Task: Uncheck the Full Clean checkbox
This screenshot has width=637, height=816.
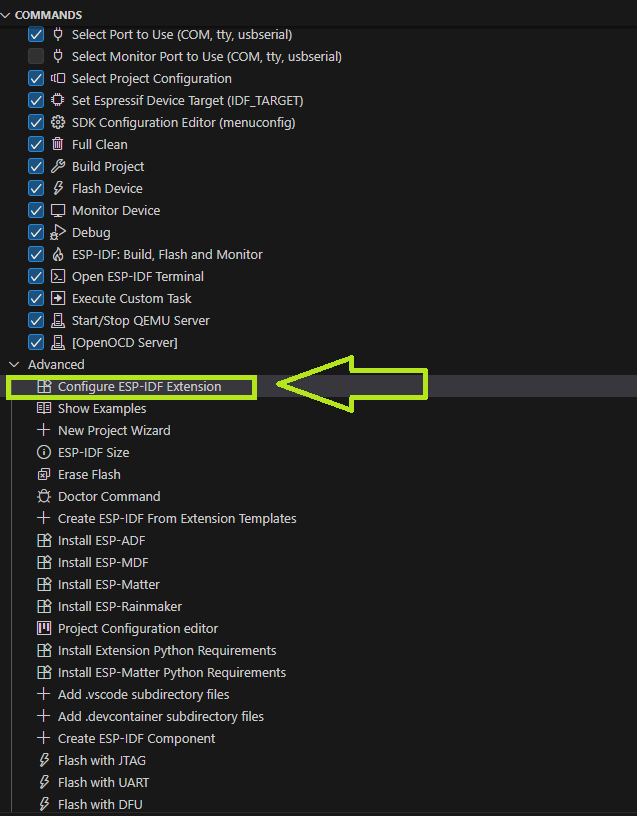Action: (x=36, y=145)
